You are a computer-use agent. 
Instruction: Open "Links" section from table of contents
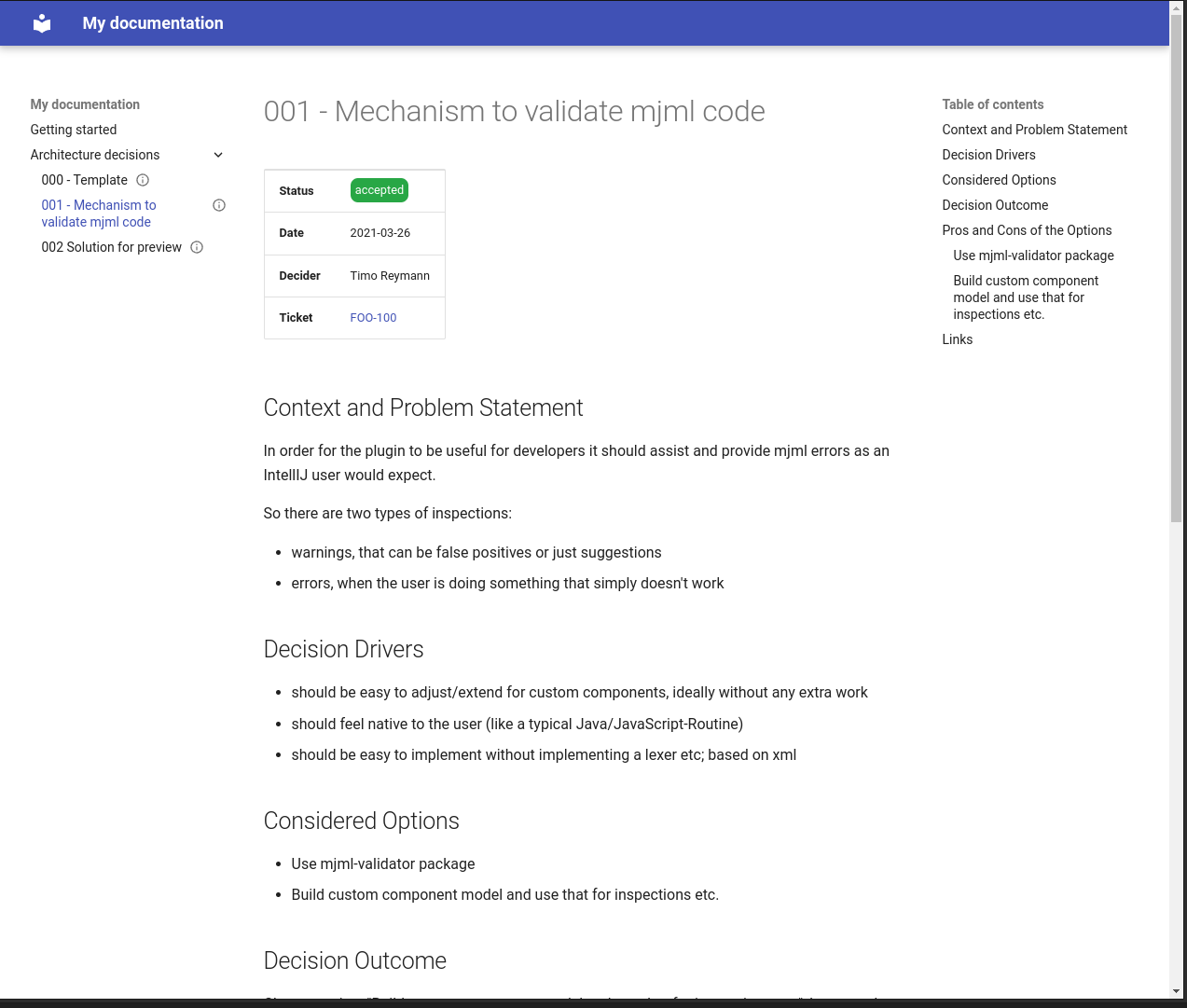pyautogui.click(x=958, y=339)
